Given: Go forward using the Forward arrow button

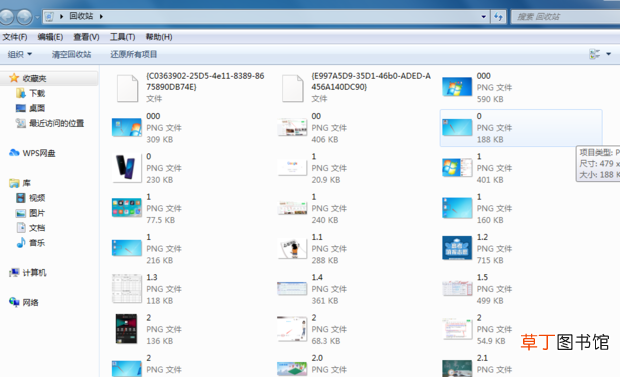Looking at the screenshot, I should tap(25, 17).
